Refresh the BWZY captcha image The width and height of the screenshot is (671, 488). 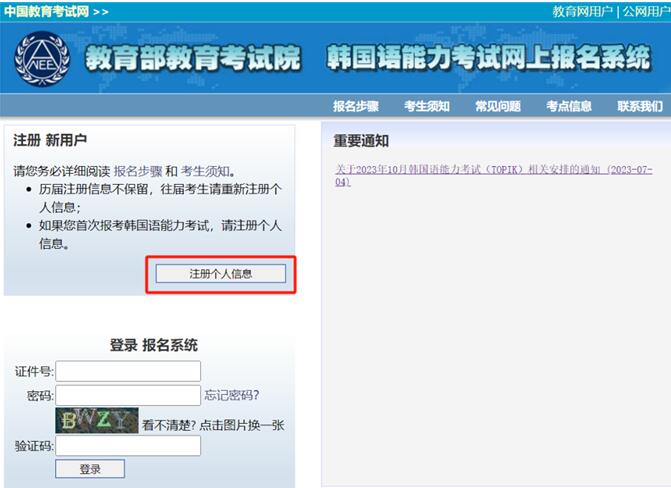(97, 420)
